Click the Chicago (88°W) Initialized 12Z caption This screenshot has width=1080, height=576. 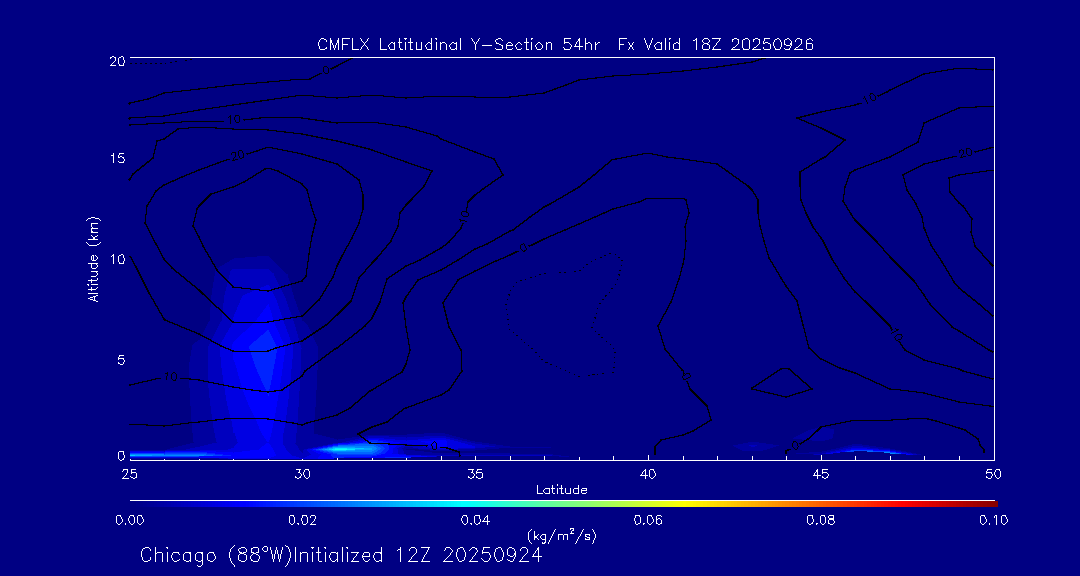[341, 555]
